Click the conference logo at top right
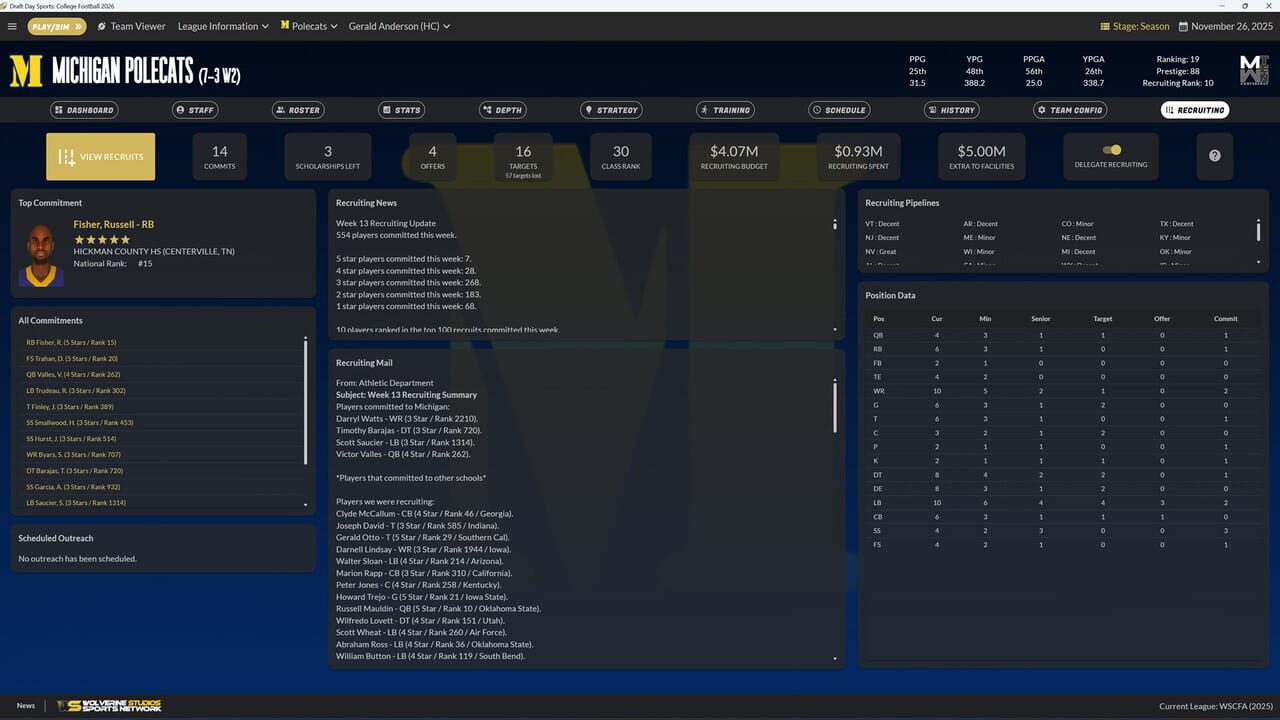 point(1253,69)
